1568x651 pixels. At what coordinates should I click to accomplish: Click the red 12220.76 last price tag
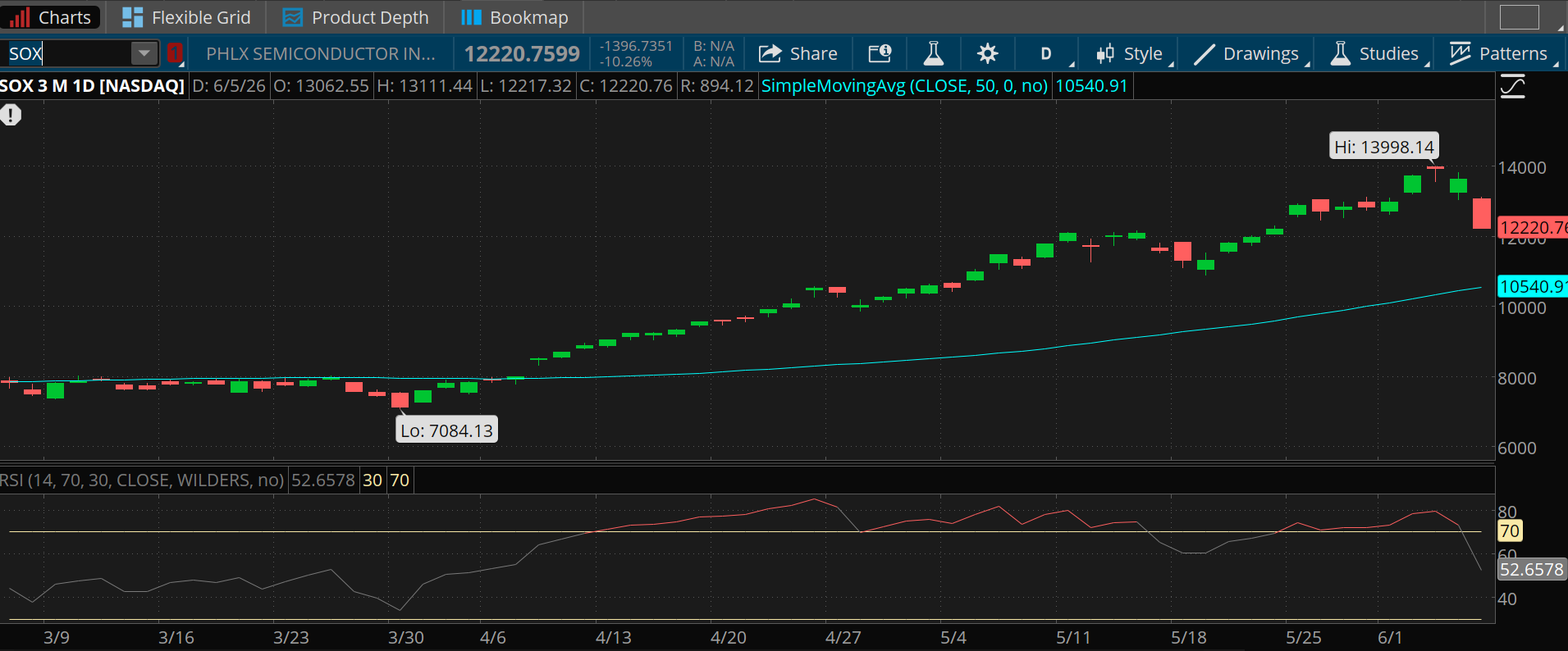point(1533,227)
